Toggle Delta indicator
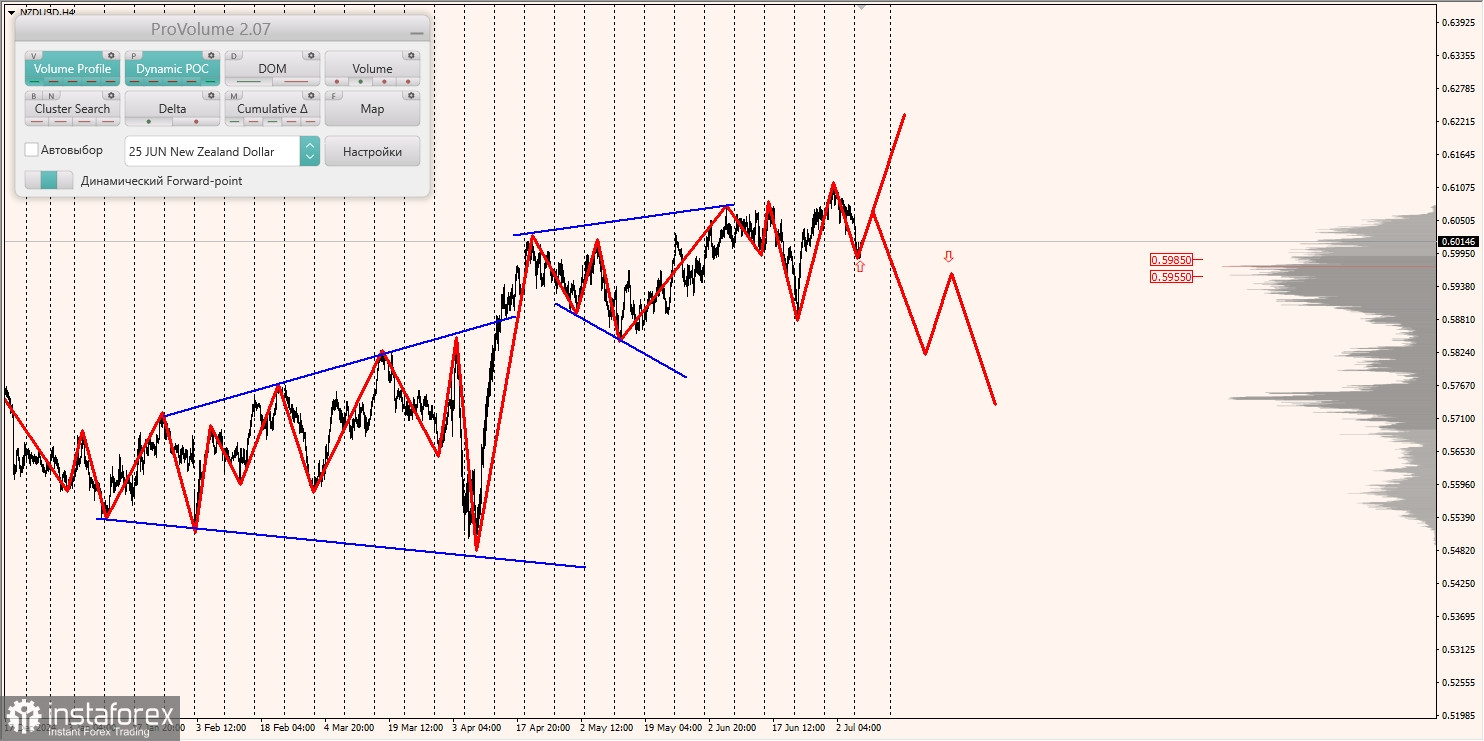 pos(172,109)
